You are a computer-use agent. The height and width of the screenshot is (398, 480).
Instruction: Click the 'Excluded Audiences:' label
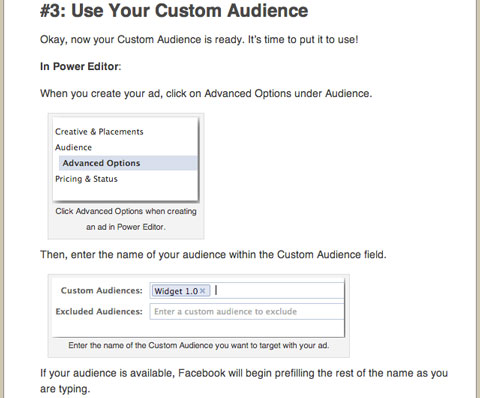coord(99,311)
